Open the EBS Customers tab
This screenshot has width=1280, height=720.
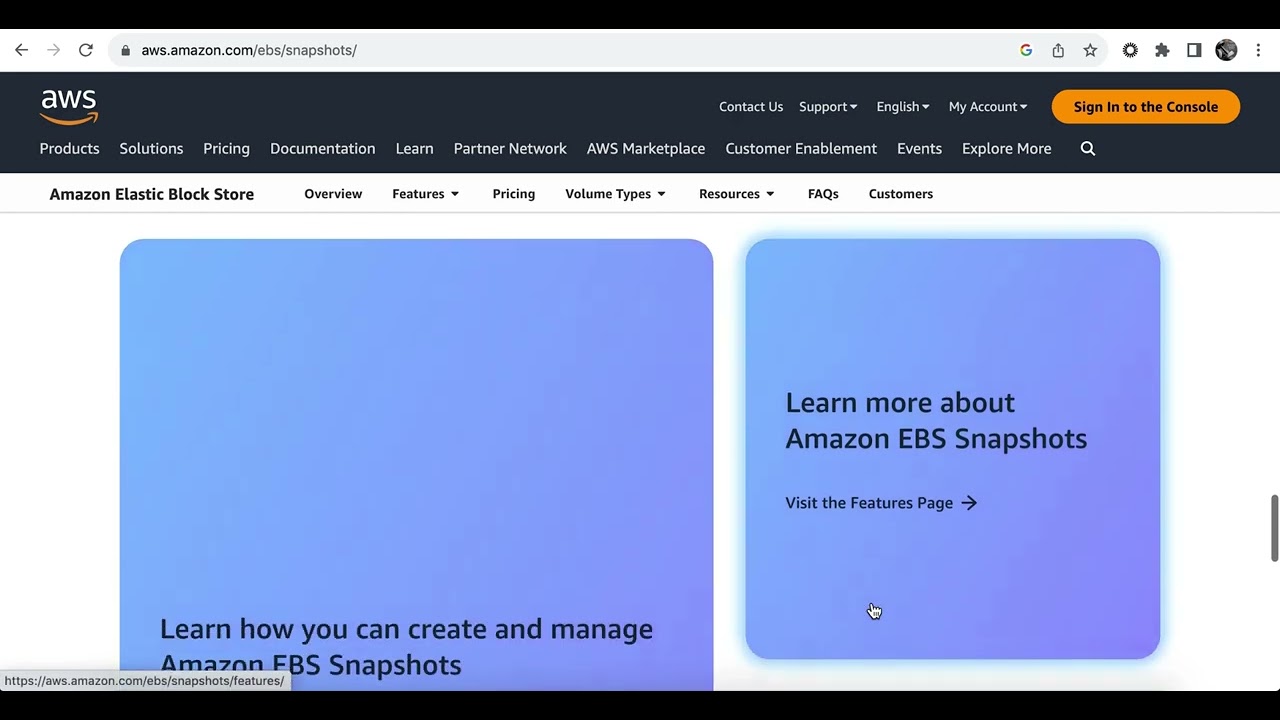[901, 194]
